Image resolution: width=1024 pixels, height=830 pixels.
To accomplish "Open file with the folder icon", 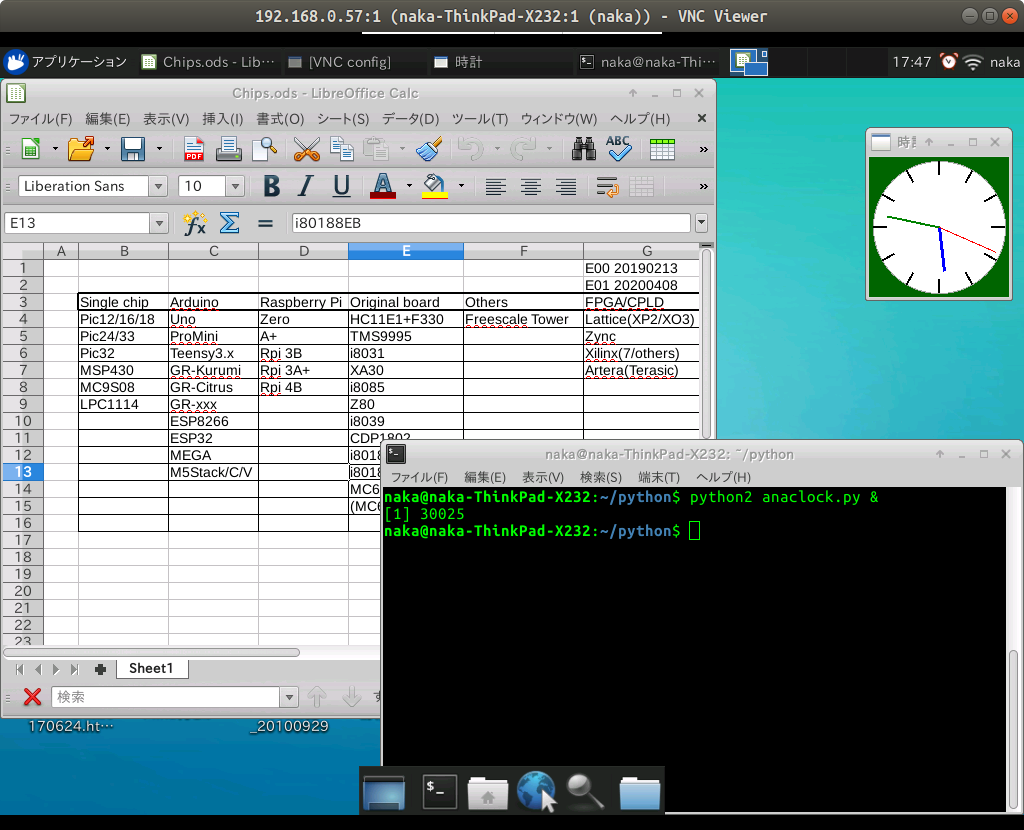I will pos(81,149).
